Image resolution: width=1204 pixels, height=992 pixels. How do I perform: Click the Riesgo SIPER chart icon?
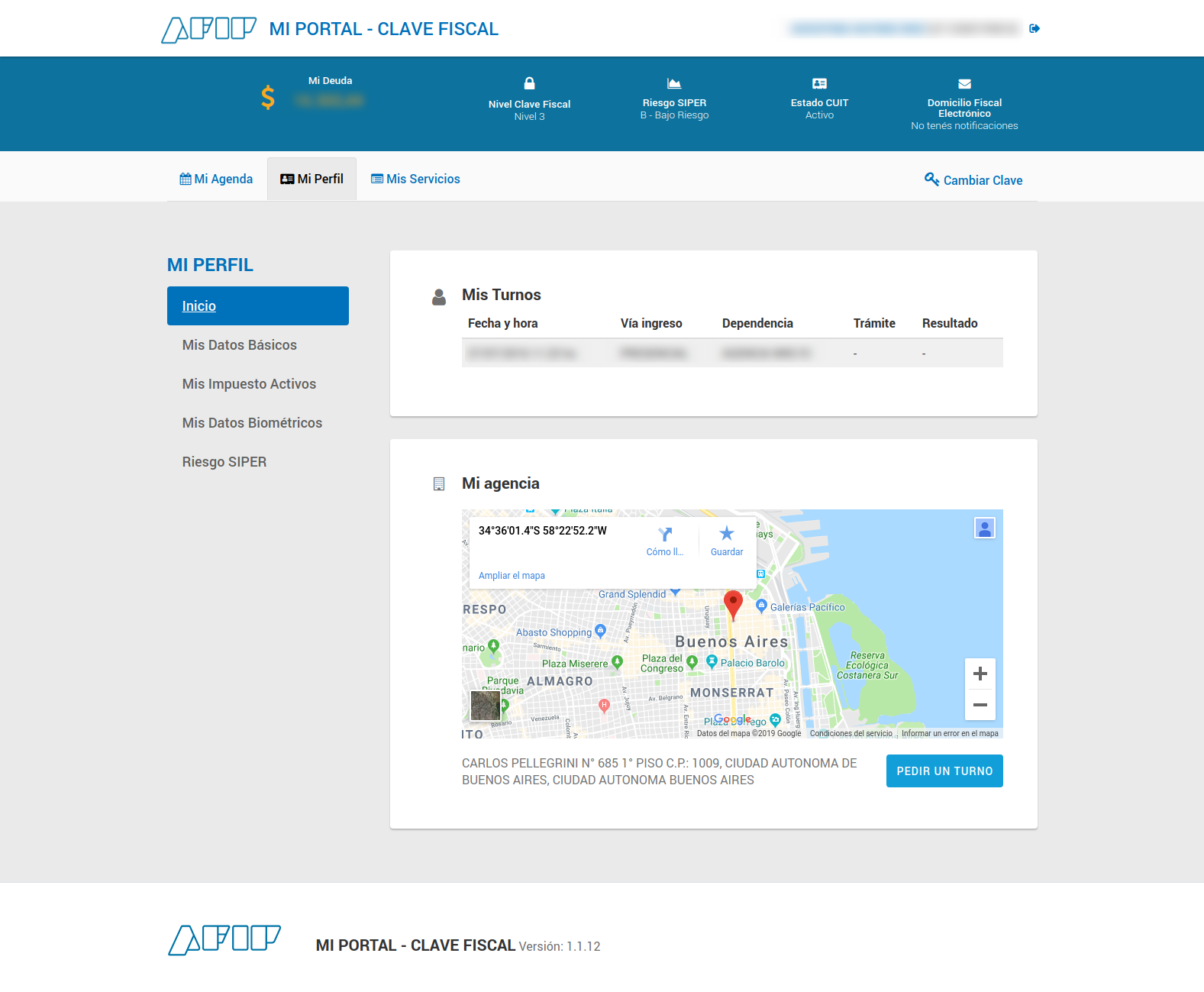(x=674, y=83)
